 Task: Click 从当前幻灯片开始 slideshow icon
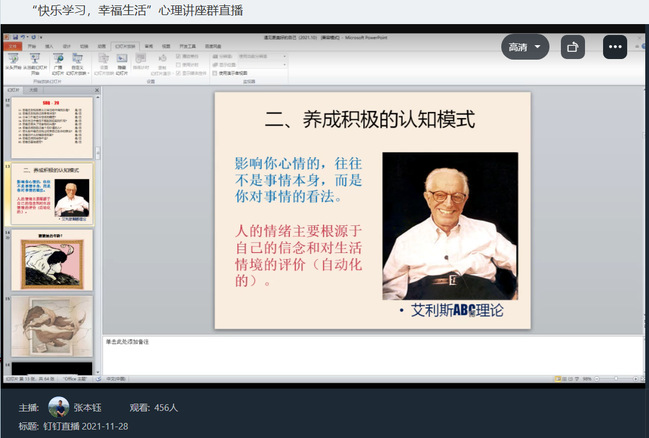tap(34, 62)
